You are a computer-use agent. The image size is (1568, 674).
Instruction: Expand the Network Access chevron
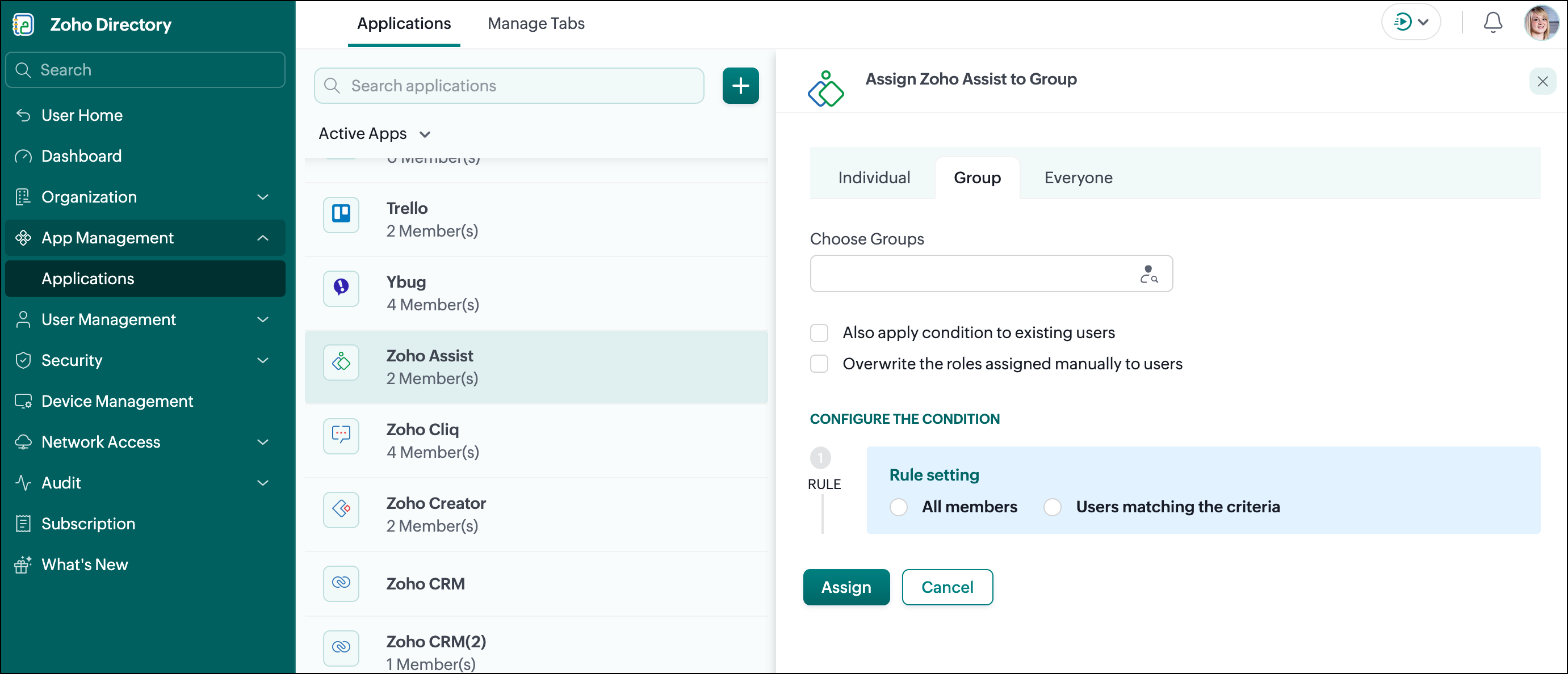[263, 442]
